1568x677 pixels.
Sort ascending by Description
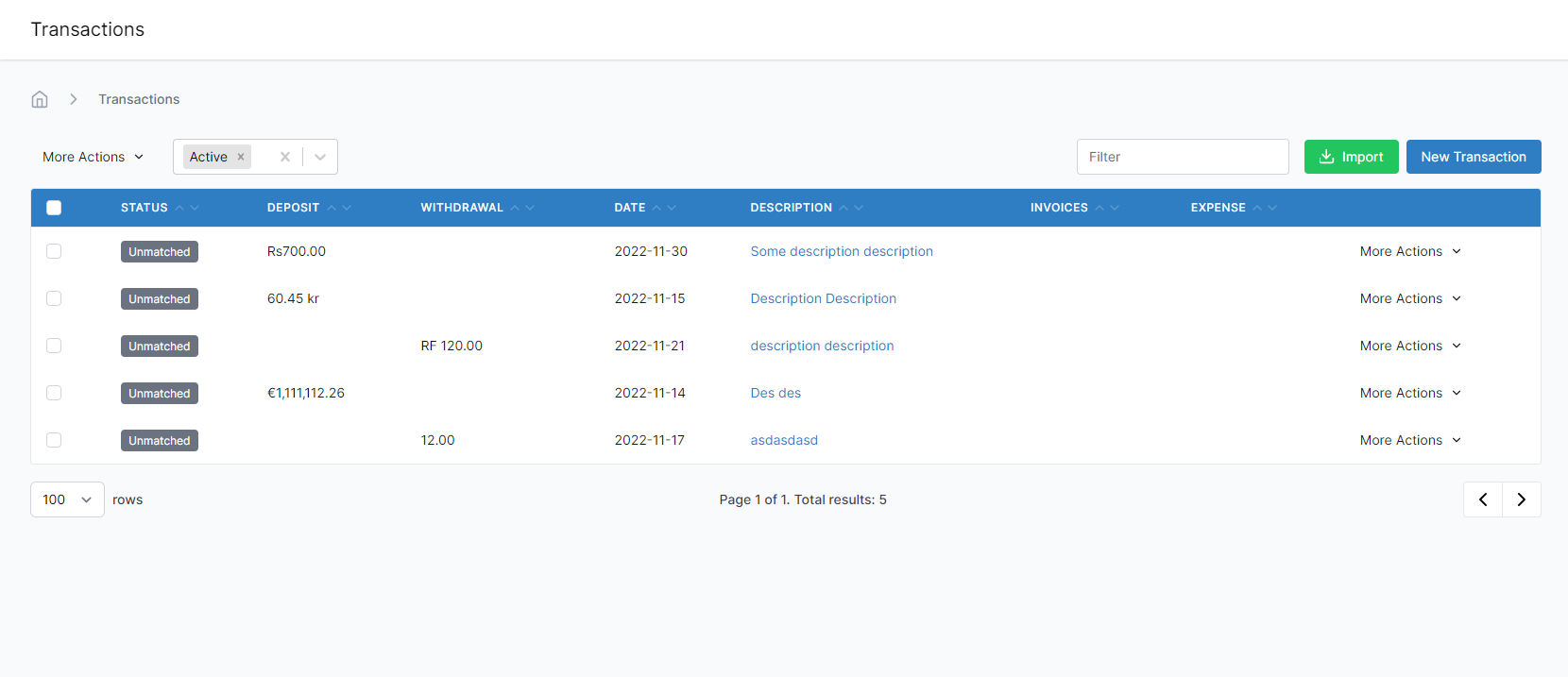[x=844, y=208]
